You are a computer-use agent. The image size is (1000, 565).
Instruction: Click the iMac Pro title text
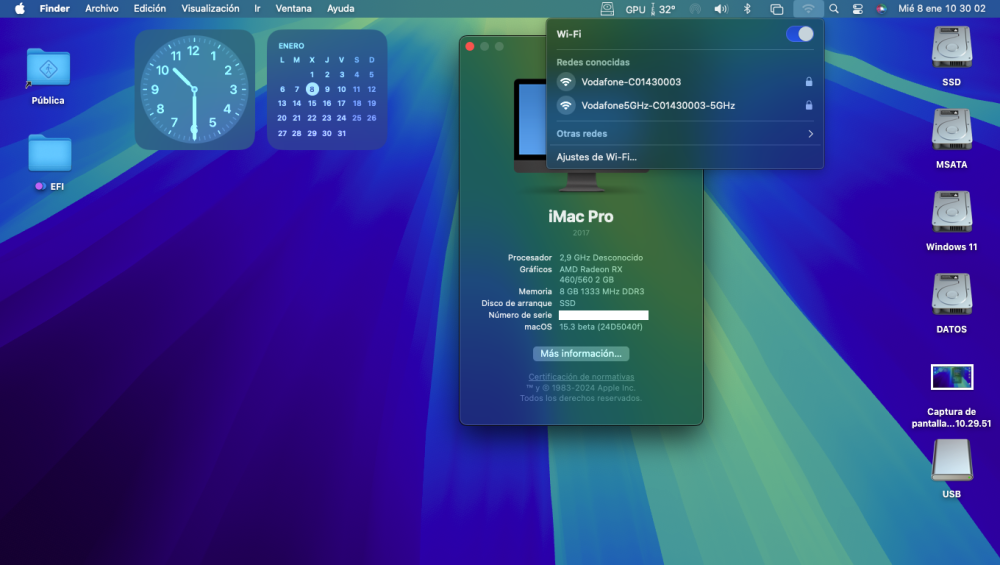coord(581,217)
